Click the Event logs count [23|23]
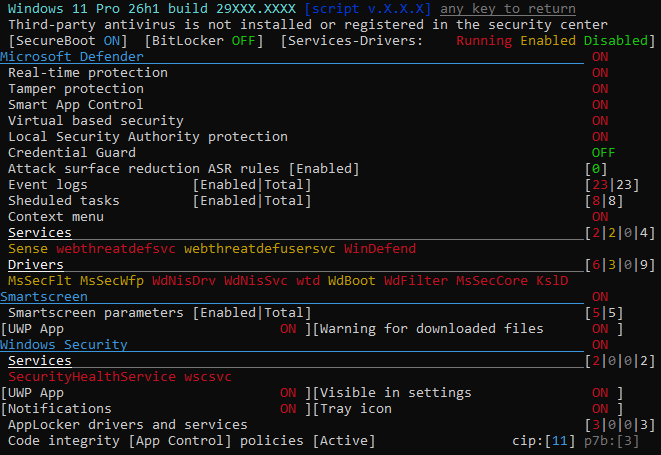661x455 pixels. pyautogui.click(x=612, y=185)
